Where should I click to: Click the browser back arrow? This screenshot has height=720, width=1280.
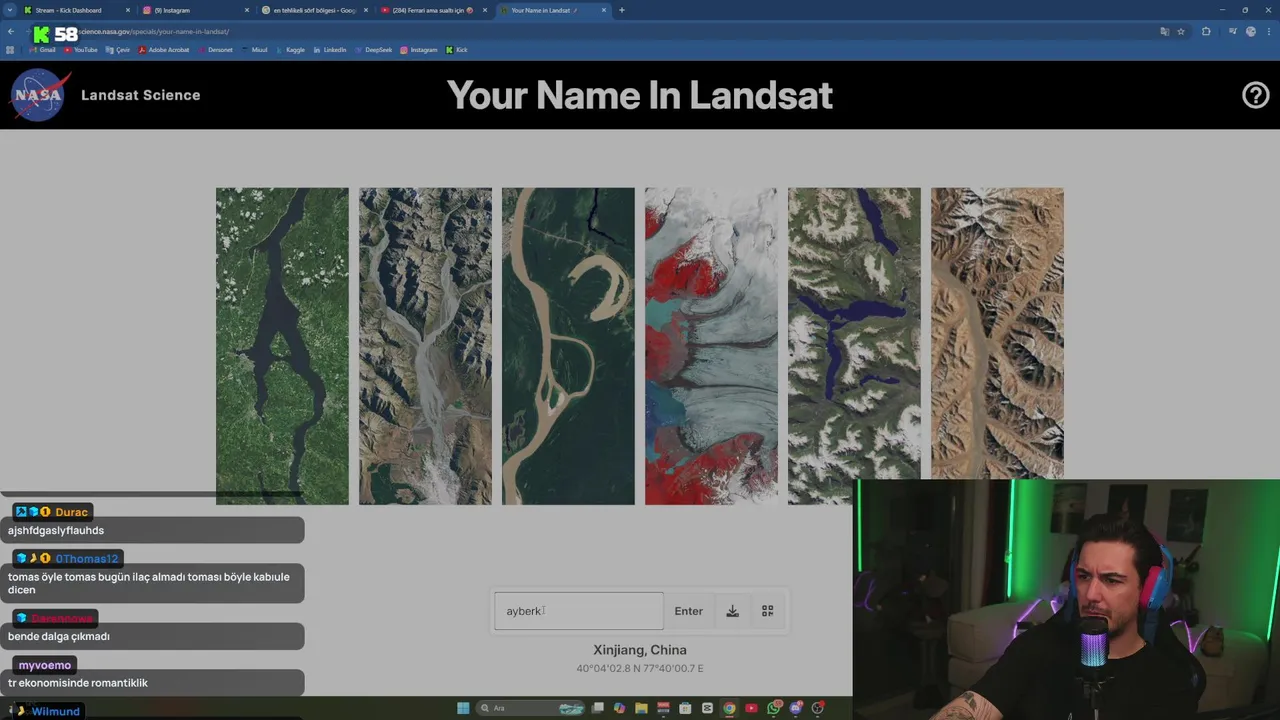tap(11, 31)
